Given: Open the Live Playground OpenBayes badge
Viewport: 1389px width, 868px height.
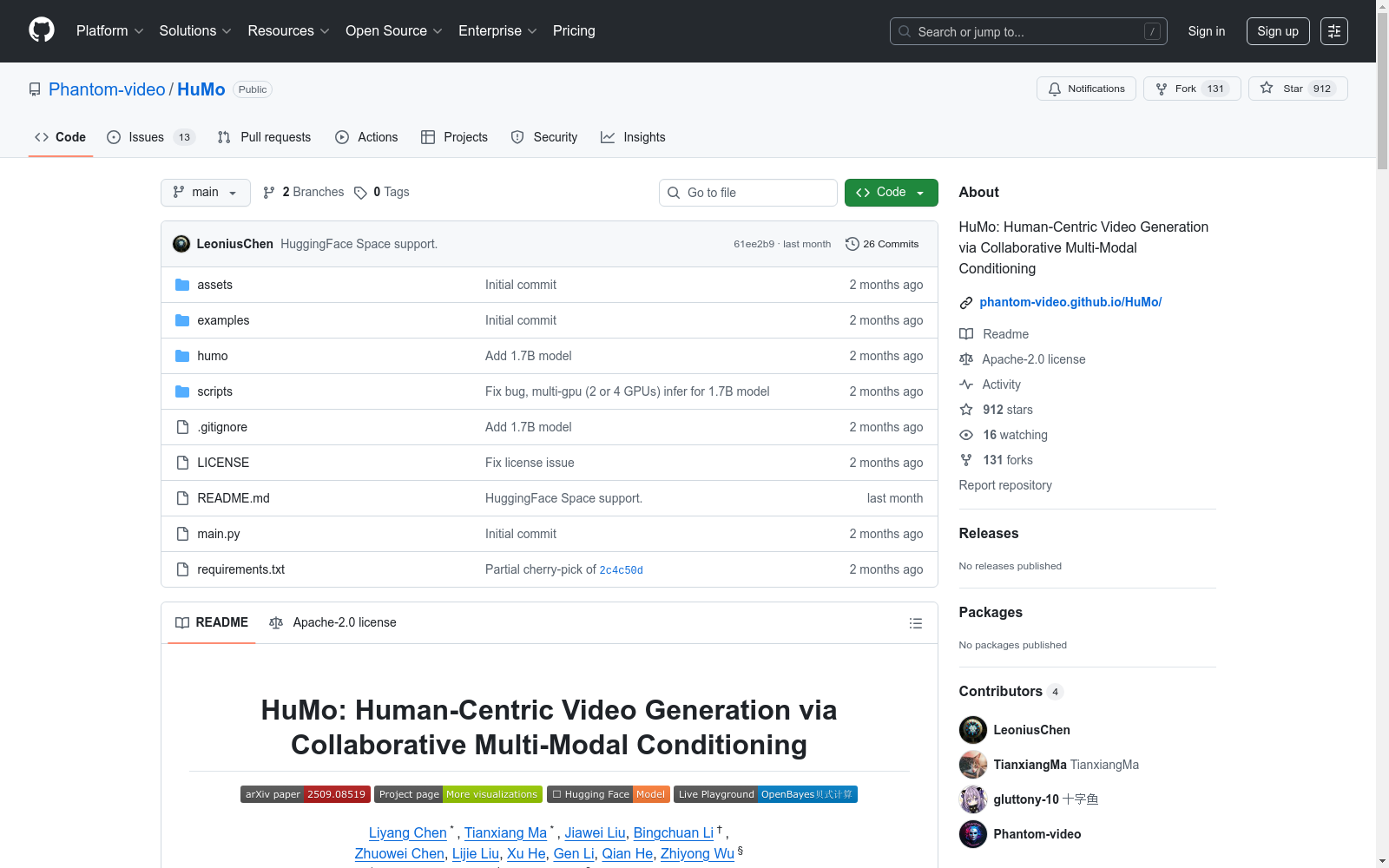Looking at the screenshot, I should [766, 794].
